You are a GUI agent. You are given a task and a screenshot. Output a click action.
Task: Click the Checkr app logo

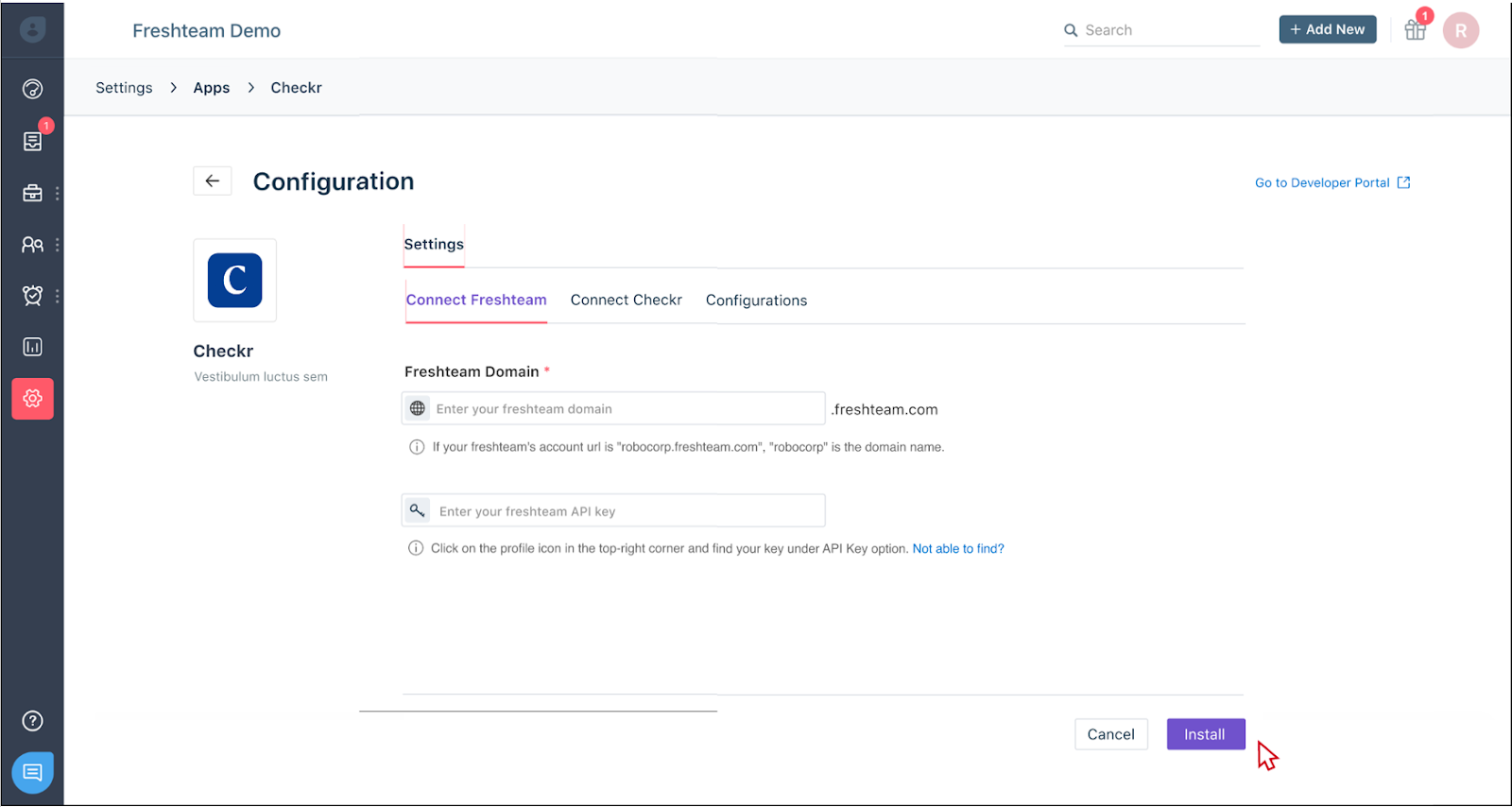[235, 280]
